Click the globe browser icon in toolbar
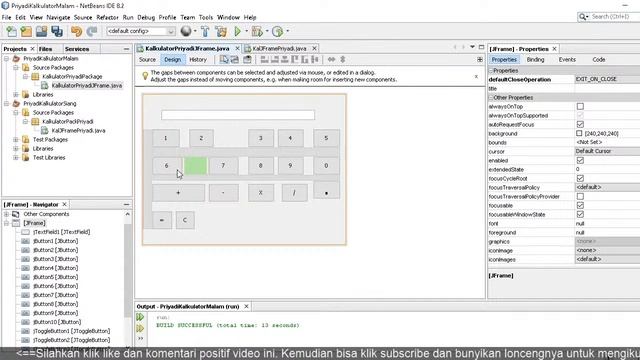The image size is (640, 360). point(186,31)
